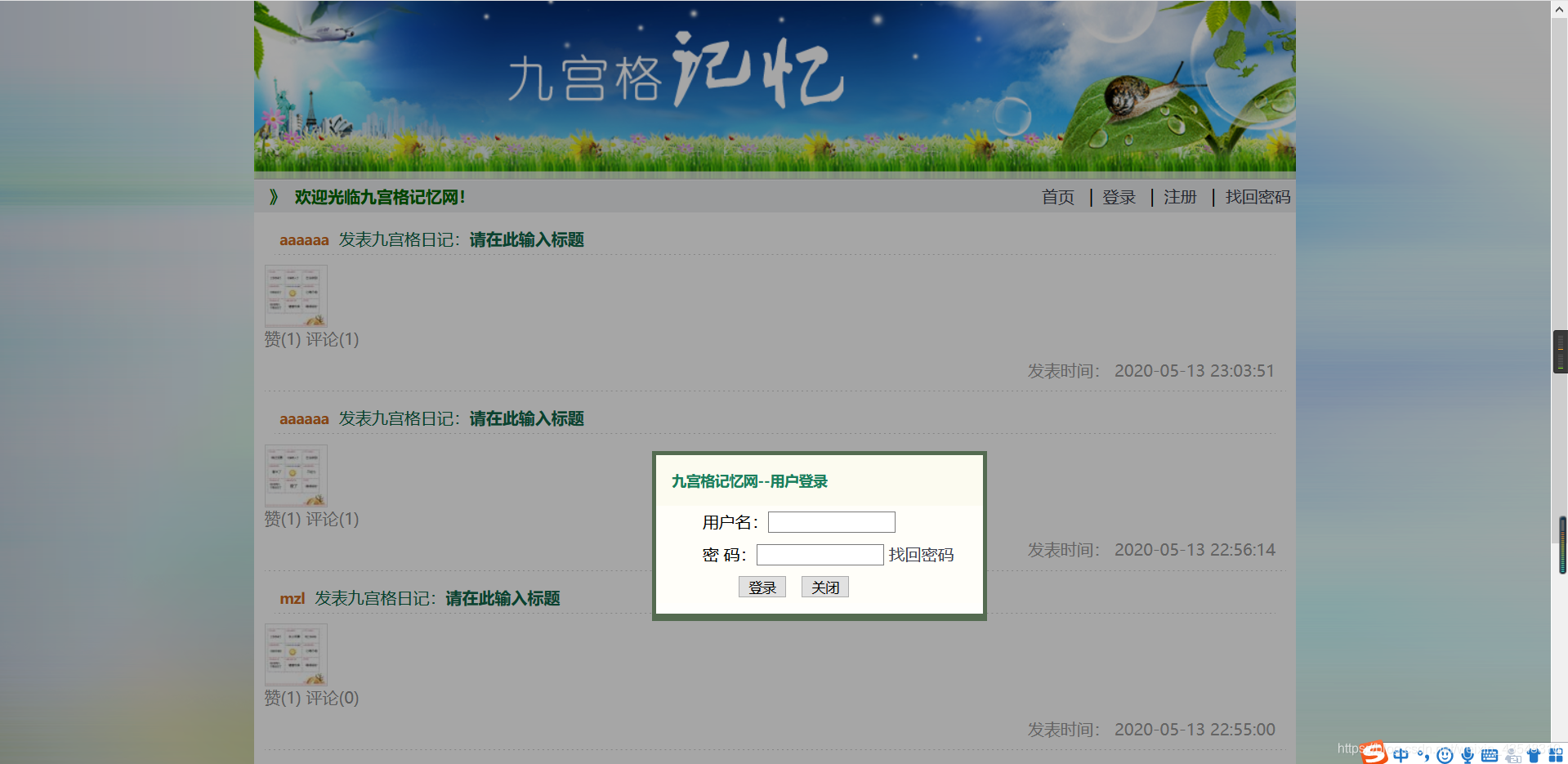The width and height of the screenshot is (1568, 764).
Task: Open Sogou skin settings via the T-shirt icon
Action: point(1534,753)
